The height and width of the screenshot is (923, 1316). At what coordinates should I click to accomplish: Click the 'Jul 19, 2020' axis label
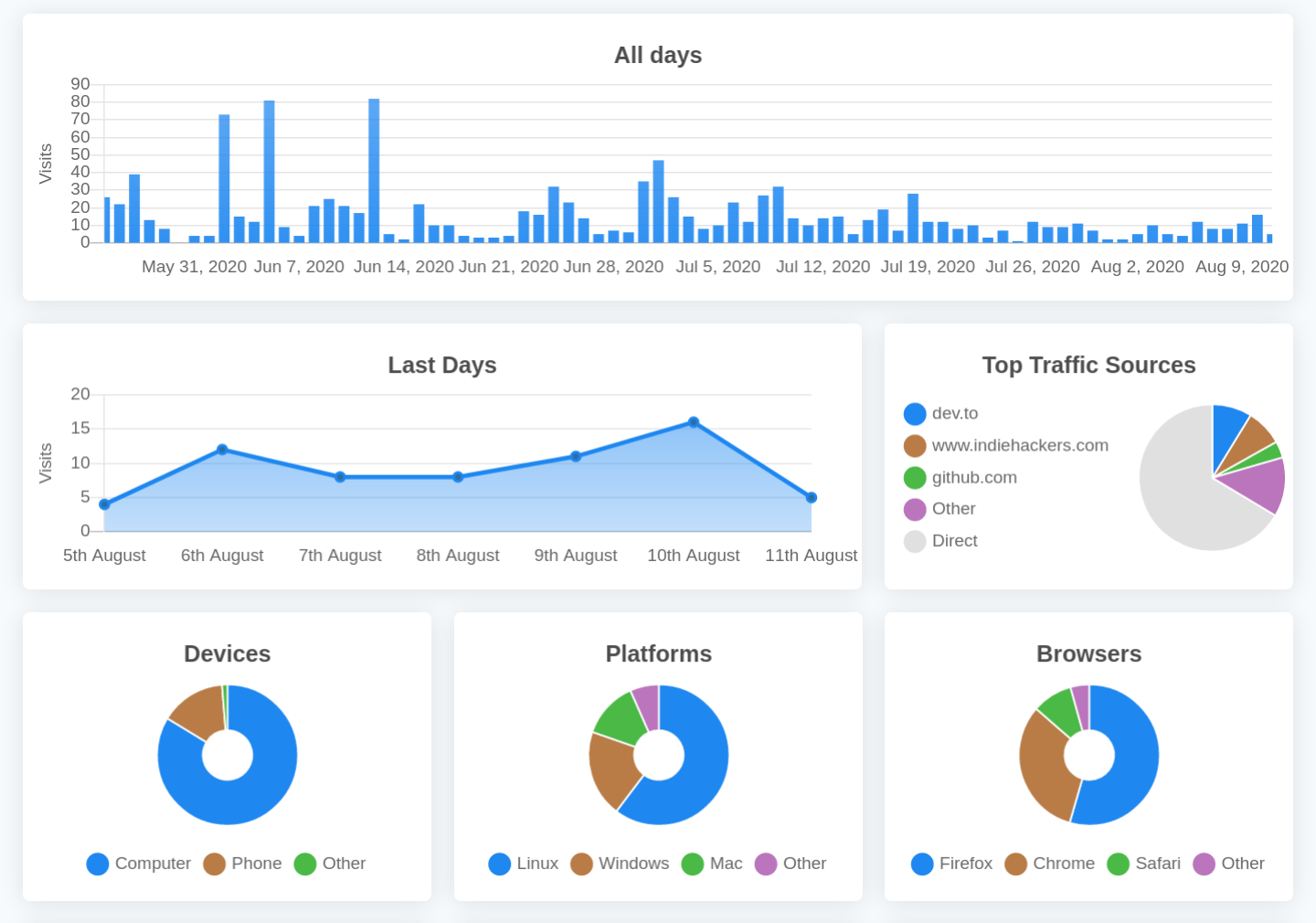coord(928,267)
